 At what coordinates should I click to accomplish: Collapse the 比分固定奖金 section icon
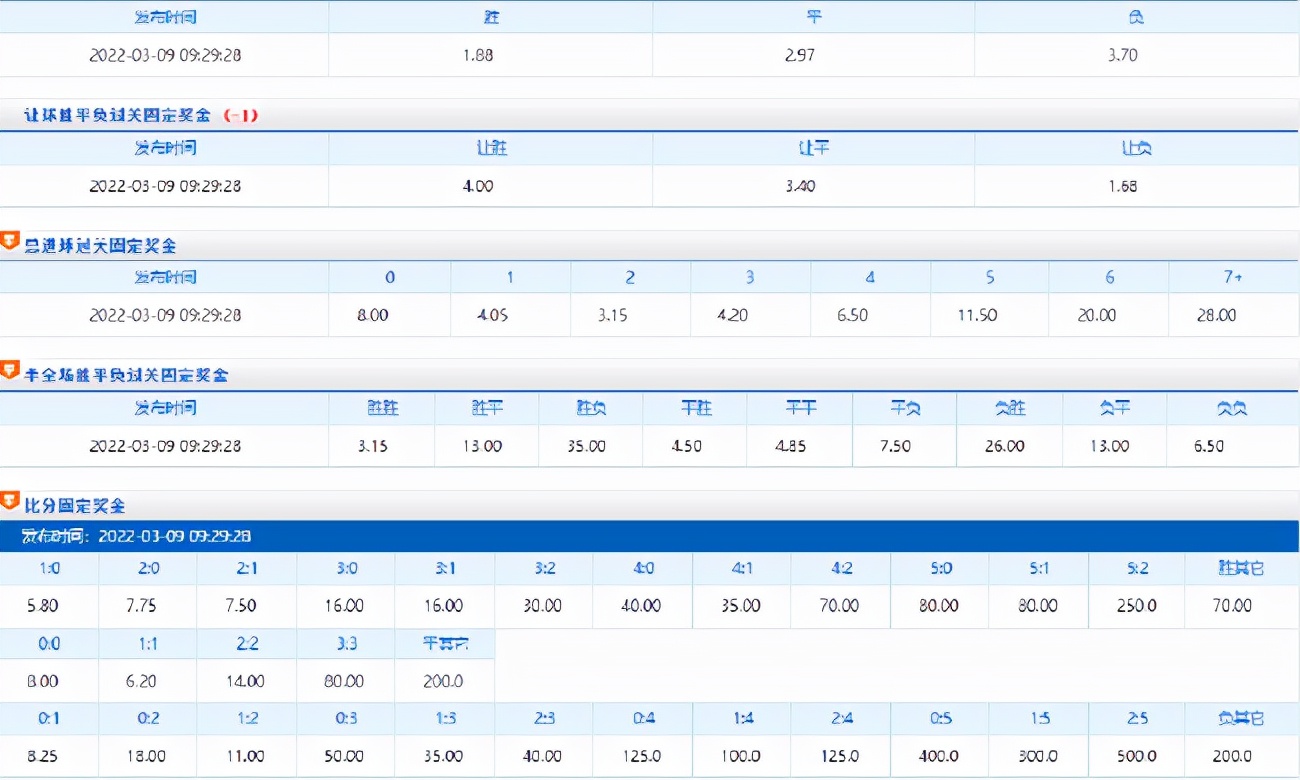[x=10, y=501]
